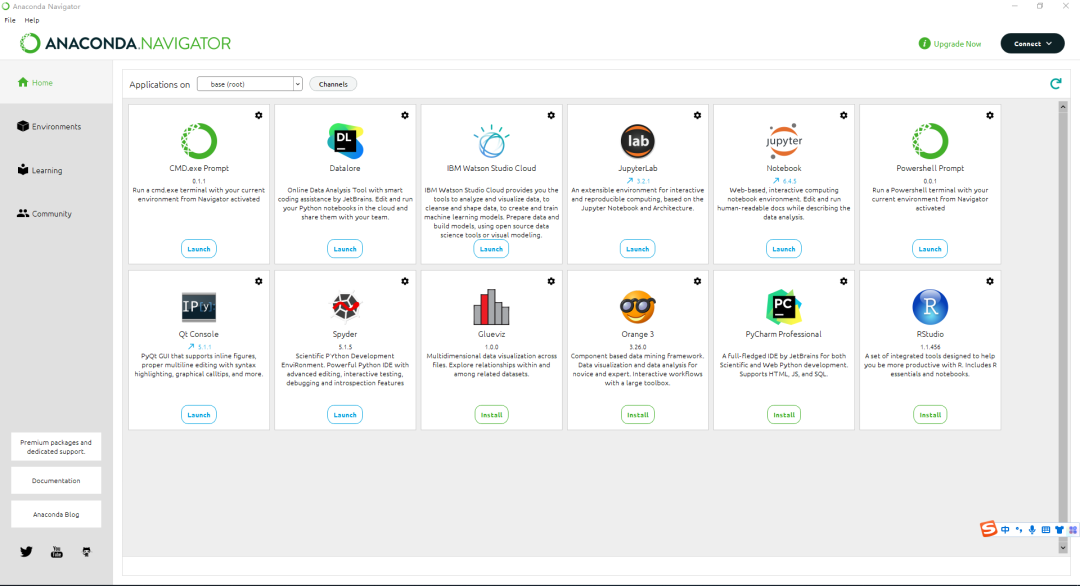1080x586 pixels.
Task: Click the Channels button
Action: 333,84
